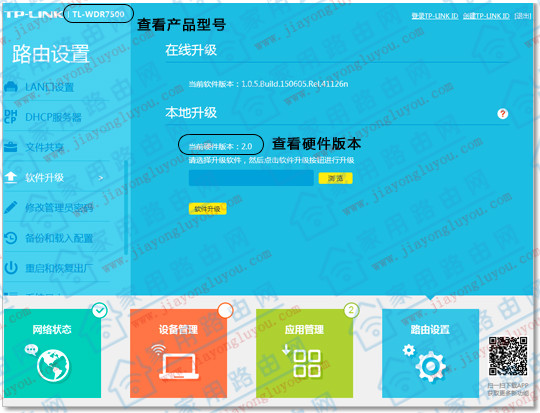The image size is (540, 413).
Task: Click the number 2 badge on 应用管理
Action: pos(351,310)
